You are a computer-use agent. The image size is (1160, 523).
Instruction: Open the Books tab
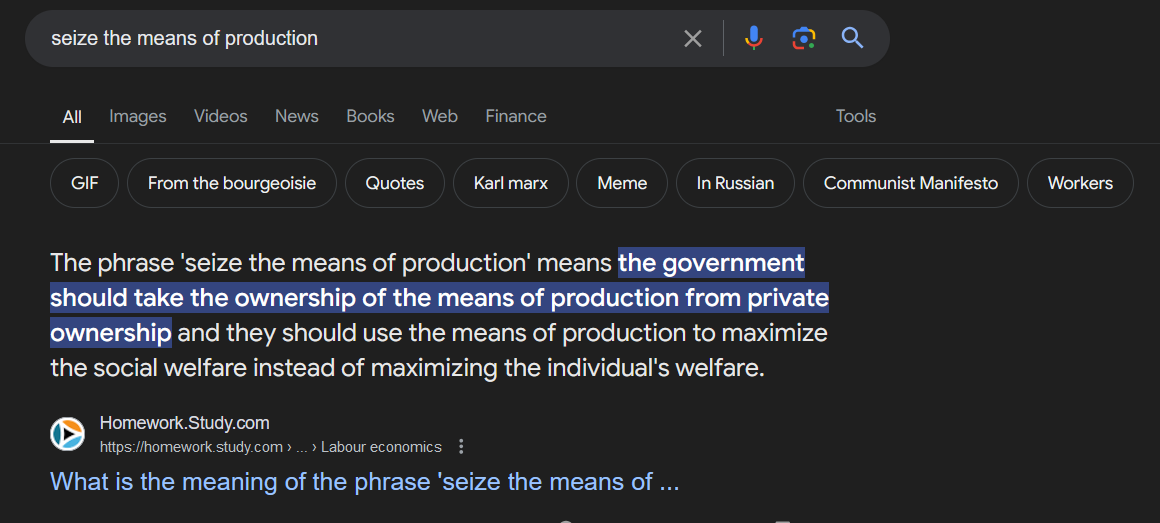[x=370, y=116]
